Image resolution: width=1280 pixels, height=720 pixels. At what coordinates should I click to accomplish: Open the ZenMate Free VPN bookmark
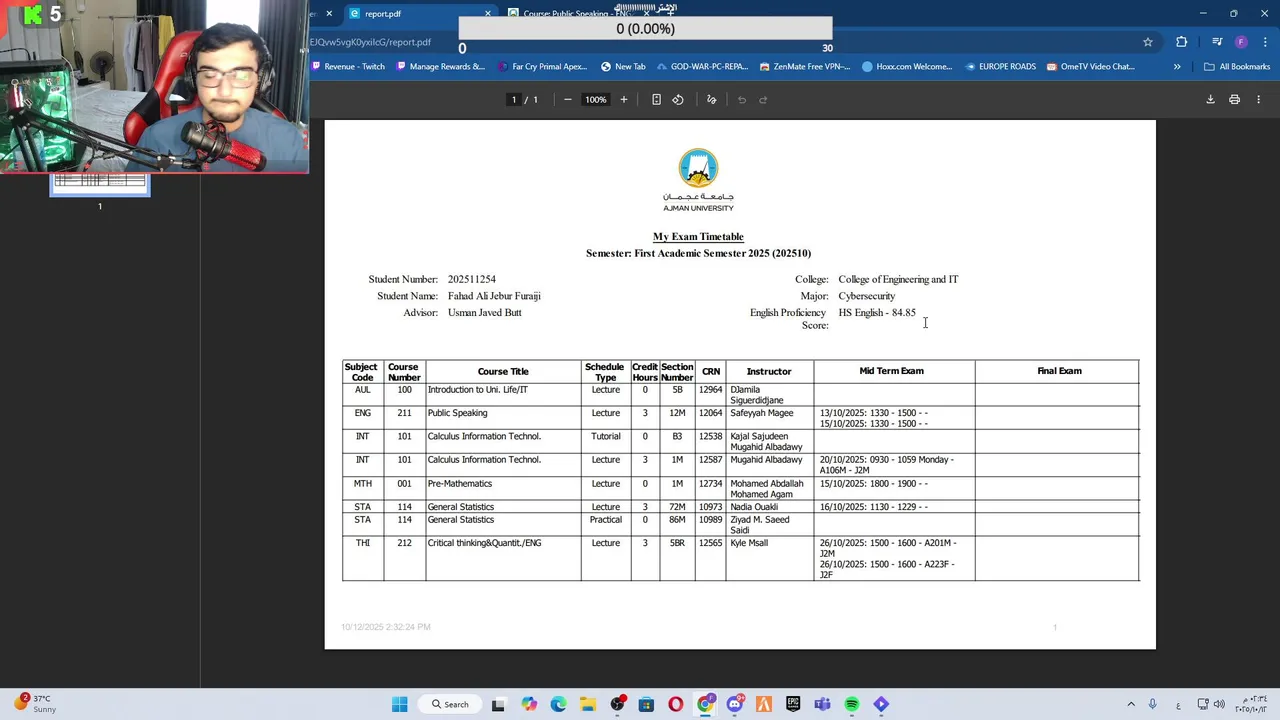[805, 67]
